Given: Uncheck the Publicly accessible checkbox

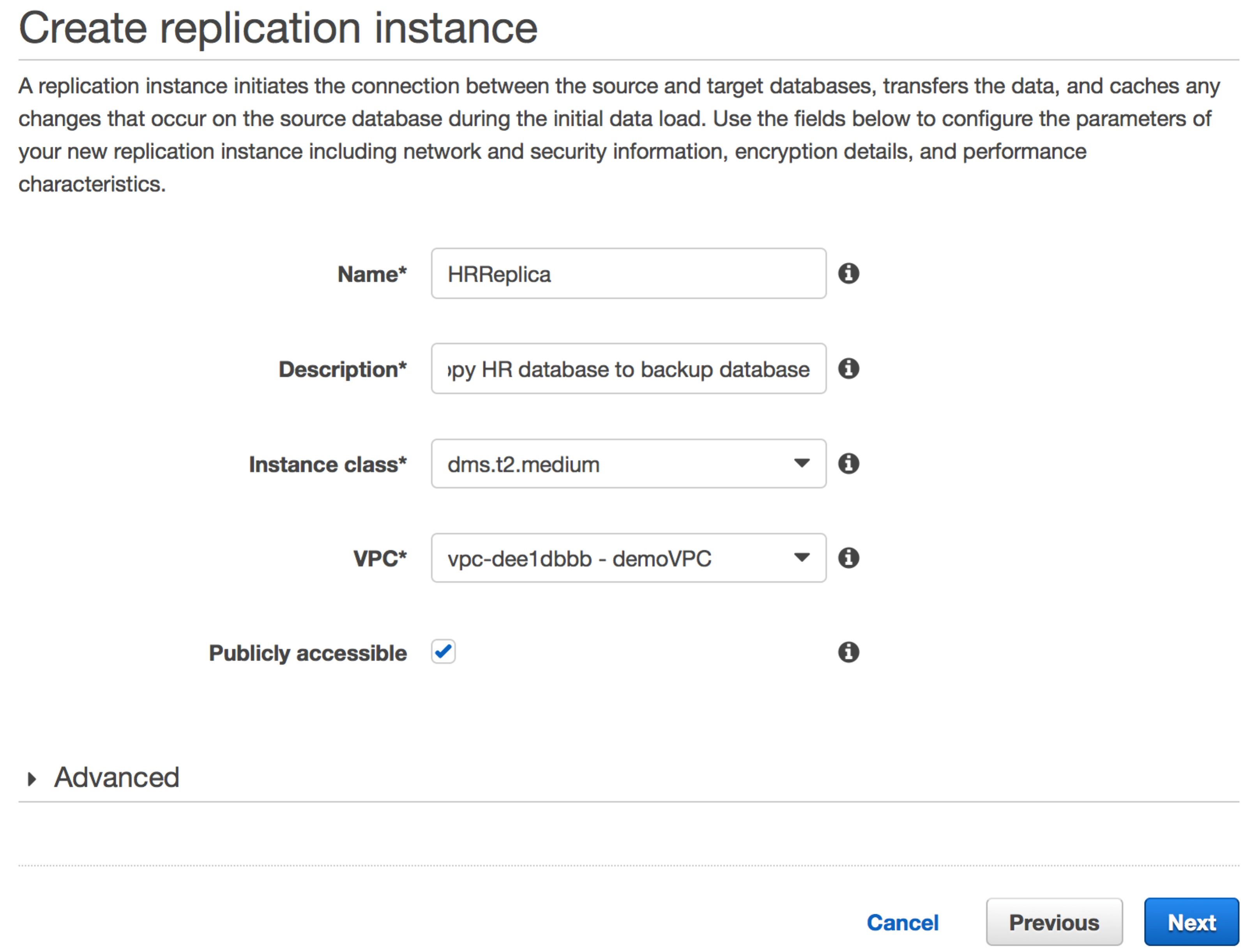Looking at the screenshot, I should click(443, 651).
